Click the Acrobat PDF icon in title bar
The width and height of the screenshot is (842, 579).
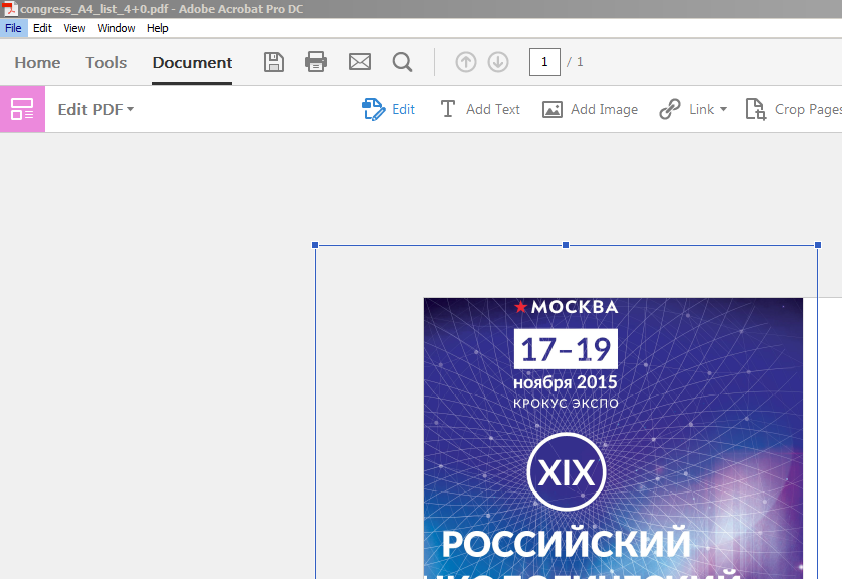(10, 9)
